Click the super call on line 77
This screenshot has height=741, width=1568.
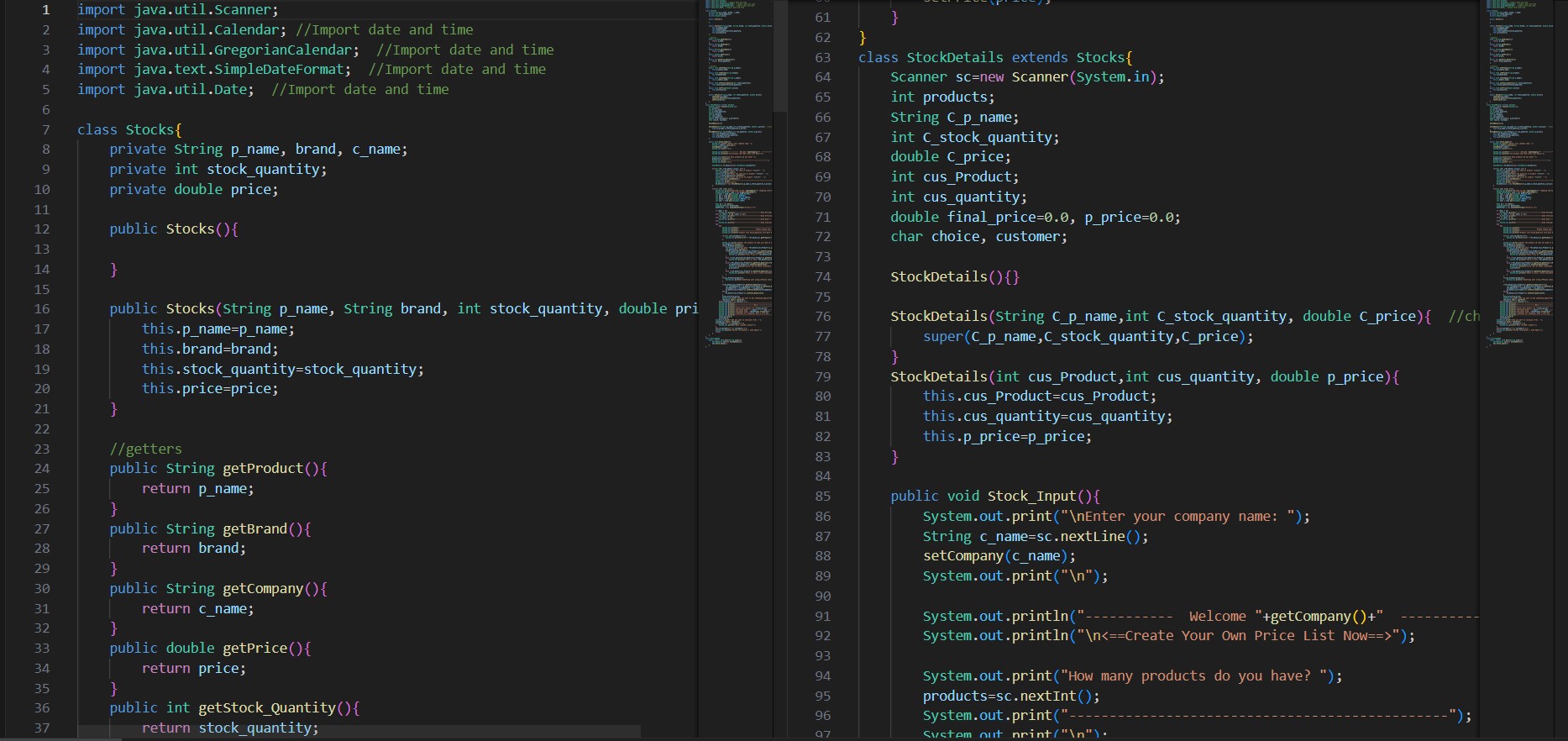click(x=942, y=336)
